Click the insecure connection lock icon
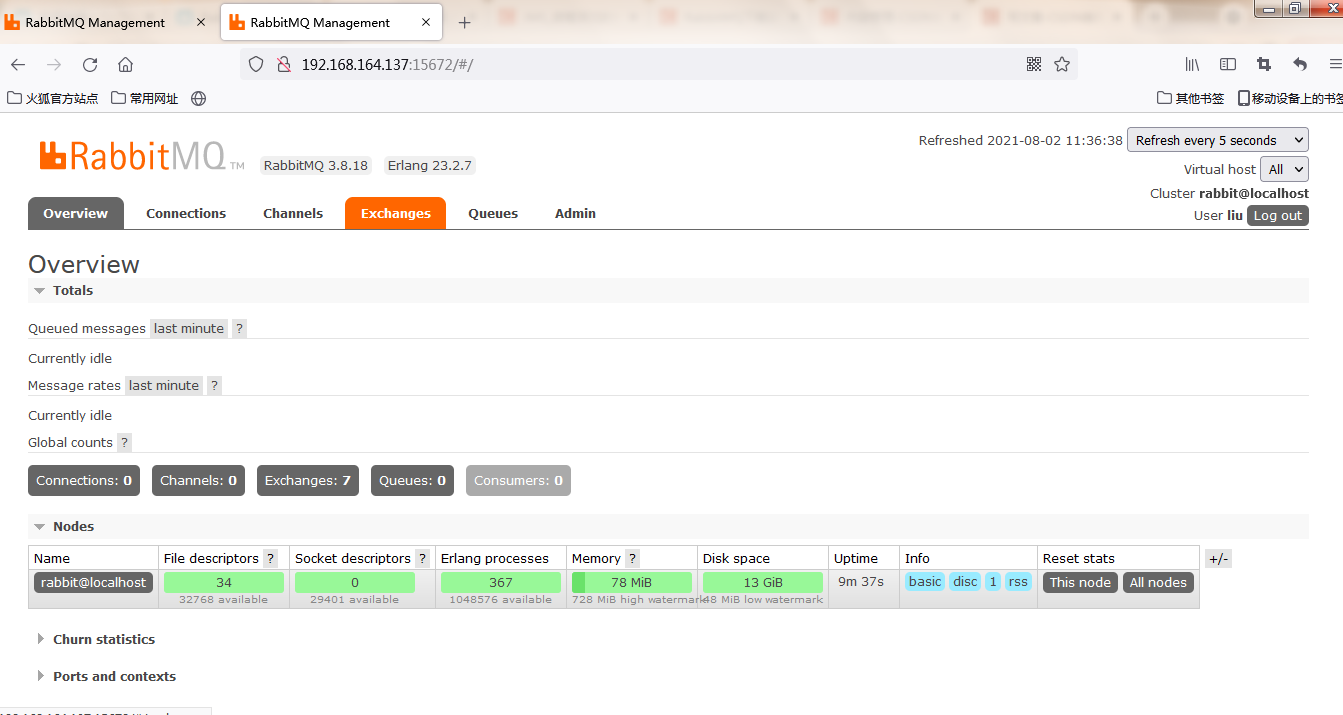 click(x=283, y=64)
